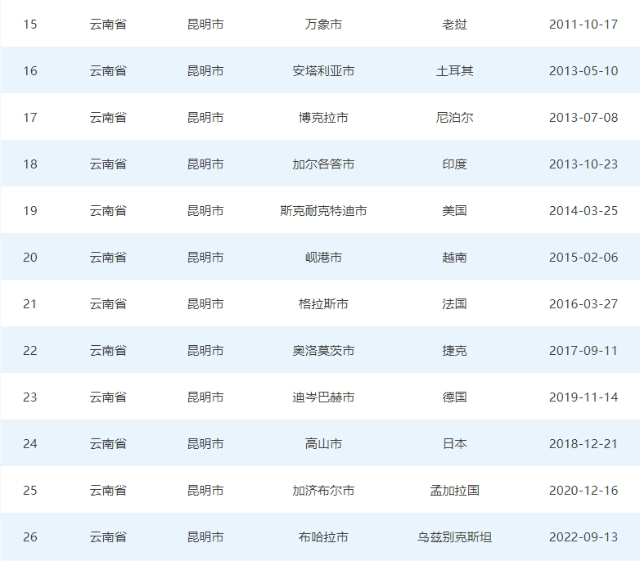Click the date 2011-10-17
This screenshot has width=640, height=561.
[583, 24]
